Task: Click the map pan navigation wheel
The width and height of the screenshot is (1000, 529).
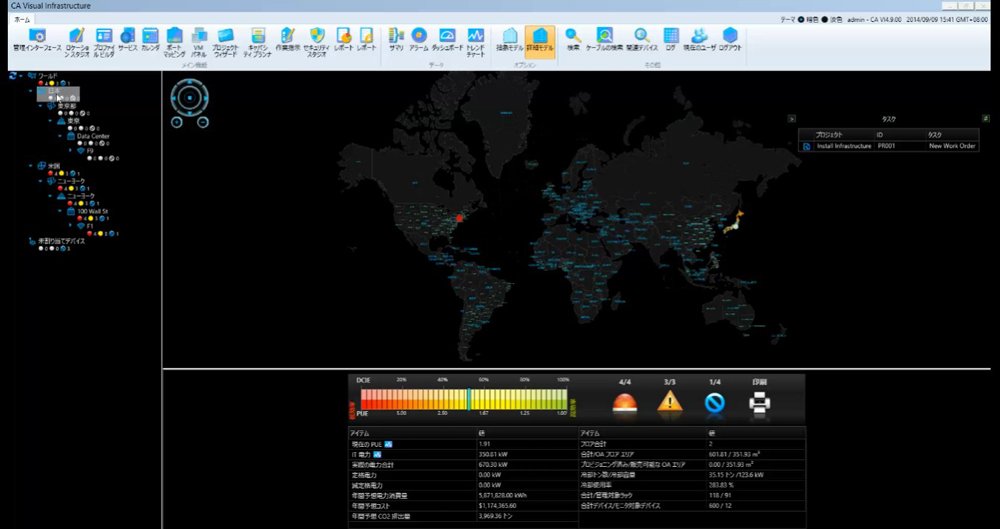Action: [x=189, y=98]
